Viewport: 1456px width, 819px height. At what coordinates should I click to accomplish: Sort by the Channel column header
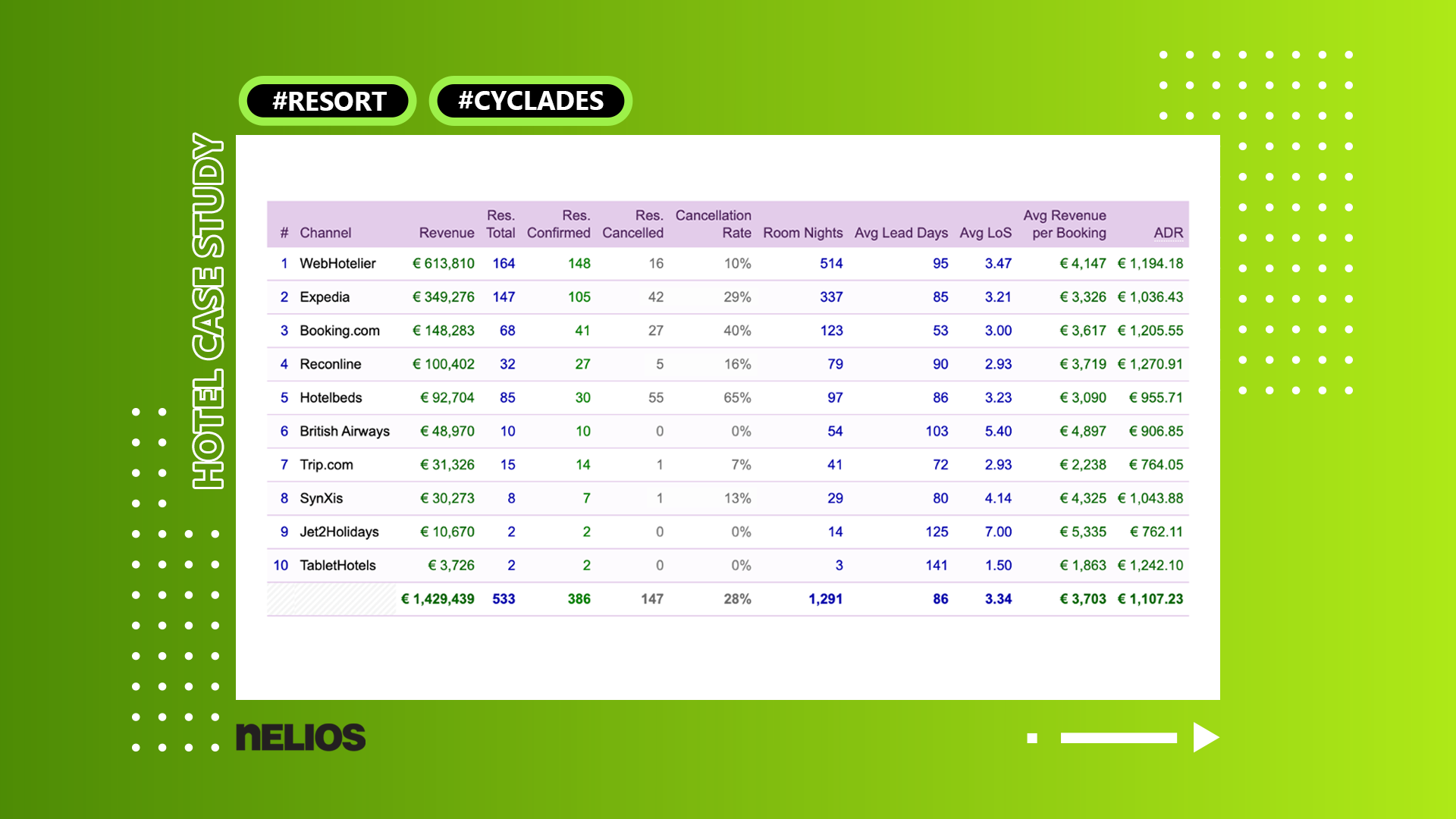[325, 233]
